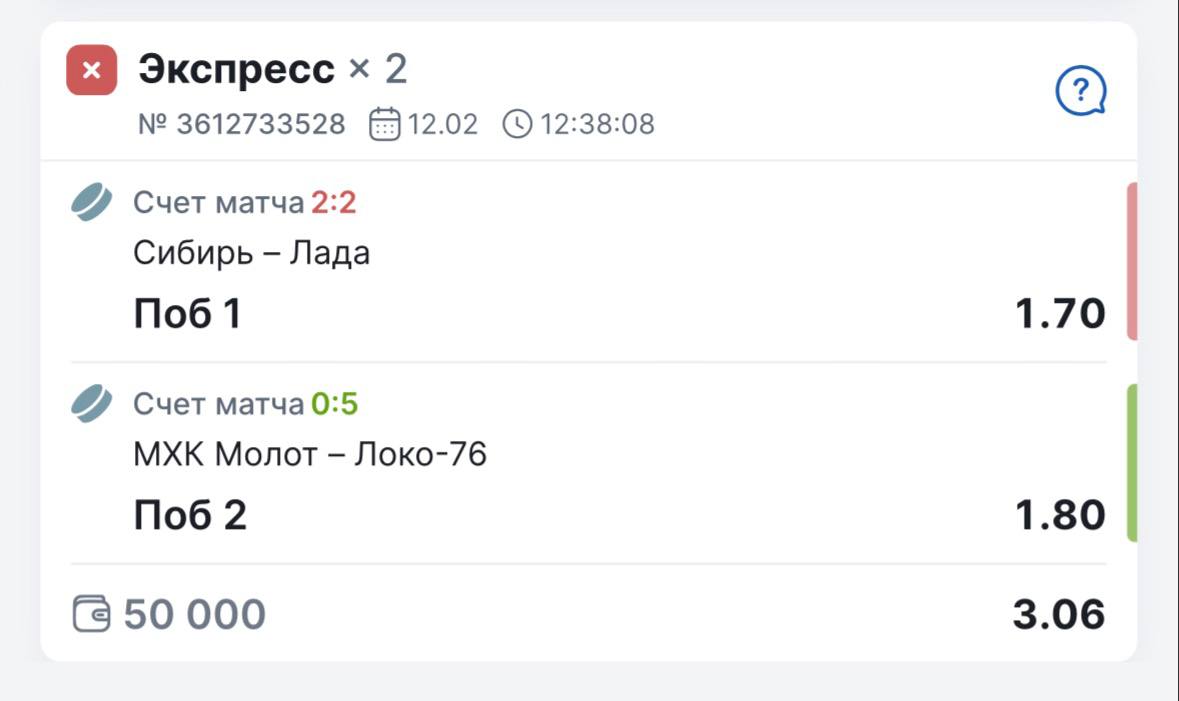Viewport: 1179px width, 701px height.
Task: Click the red match score 2:2
Action: pyautogui.click(x=333, y=204)
